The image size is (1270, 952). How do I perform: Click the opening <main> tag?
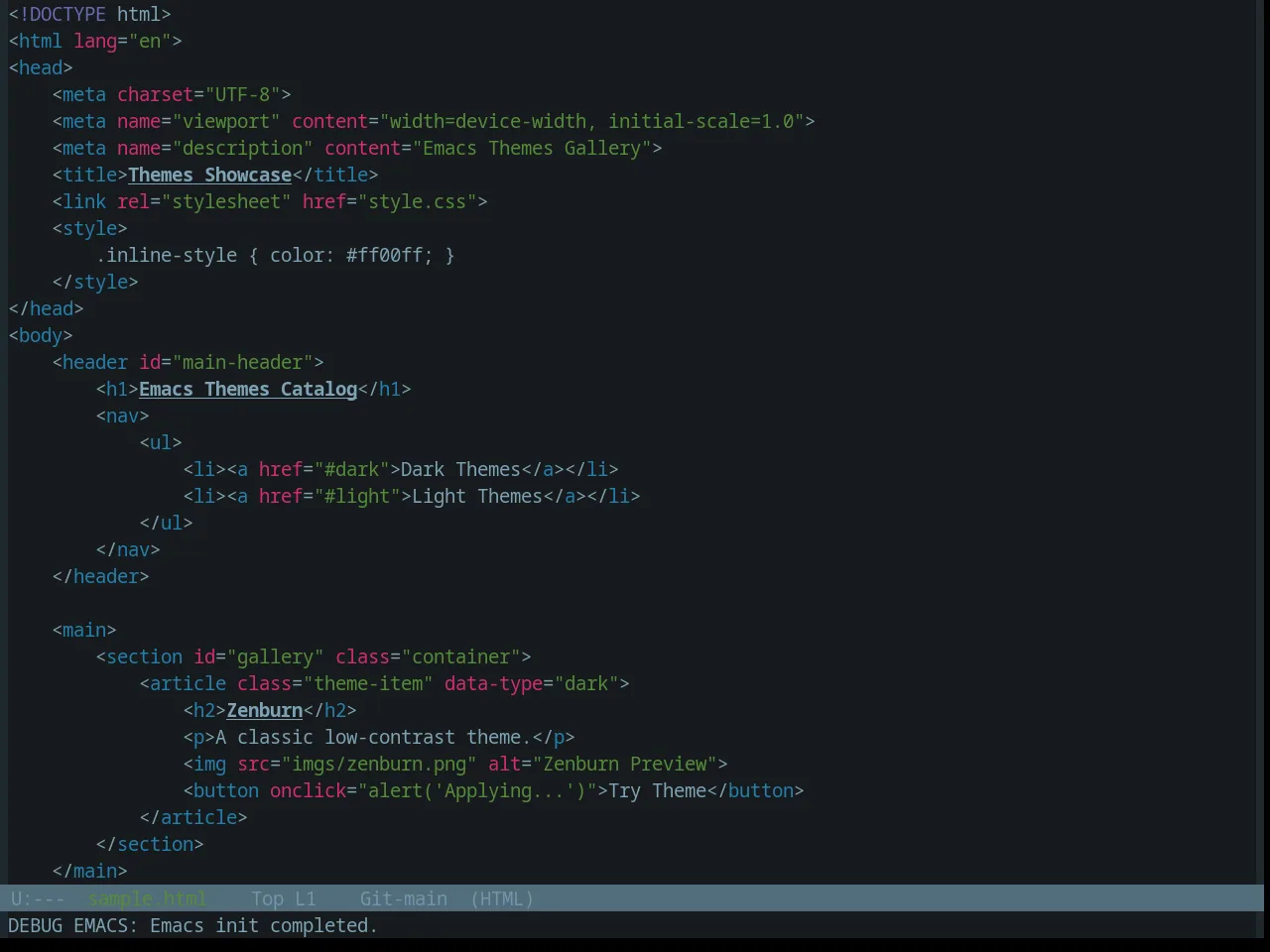[84, 630]
